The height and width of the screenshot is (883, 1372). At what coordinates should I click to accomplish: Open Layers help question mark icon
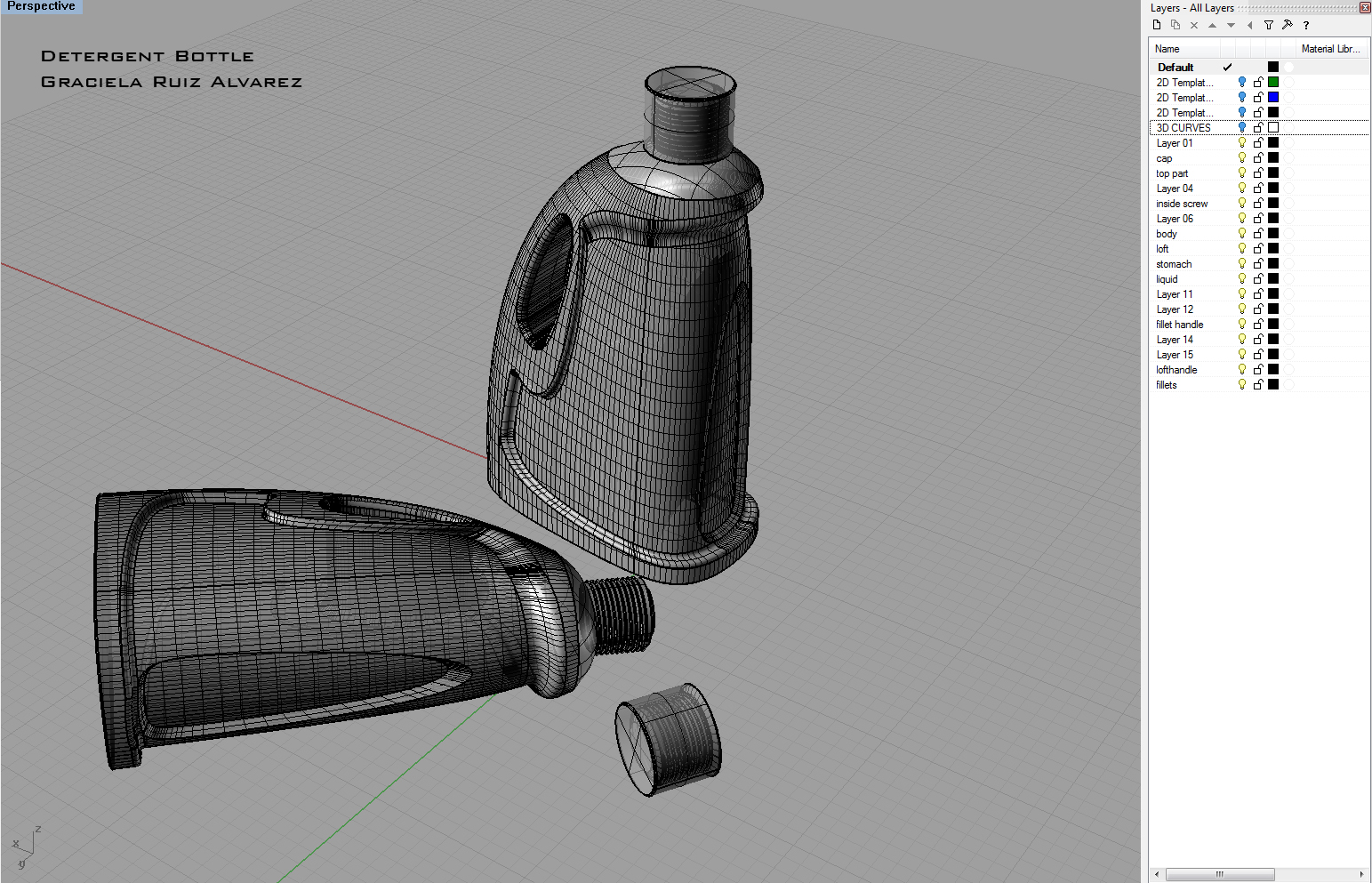(x=1306, y=25)
